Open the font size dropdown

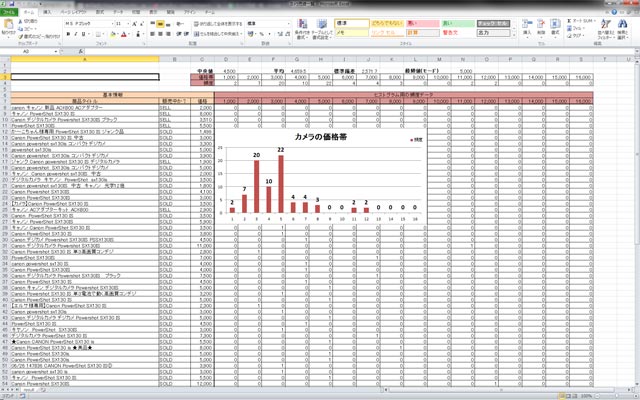pos(128,24)
